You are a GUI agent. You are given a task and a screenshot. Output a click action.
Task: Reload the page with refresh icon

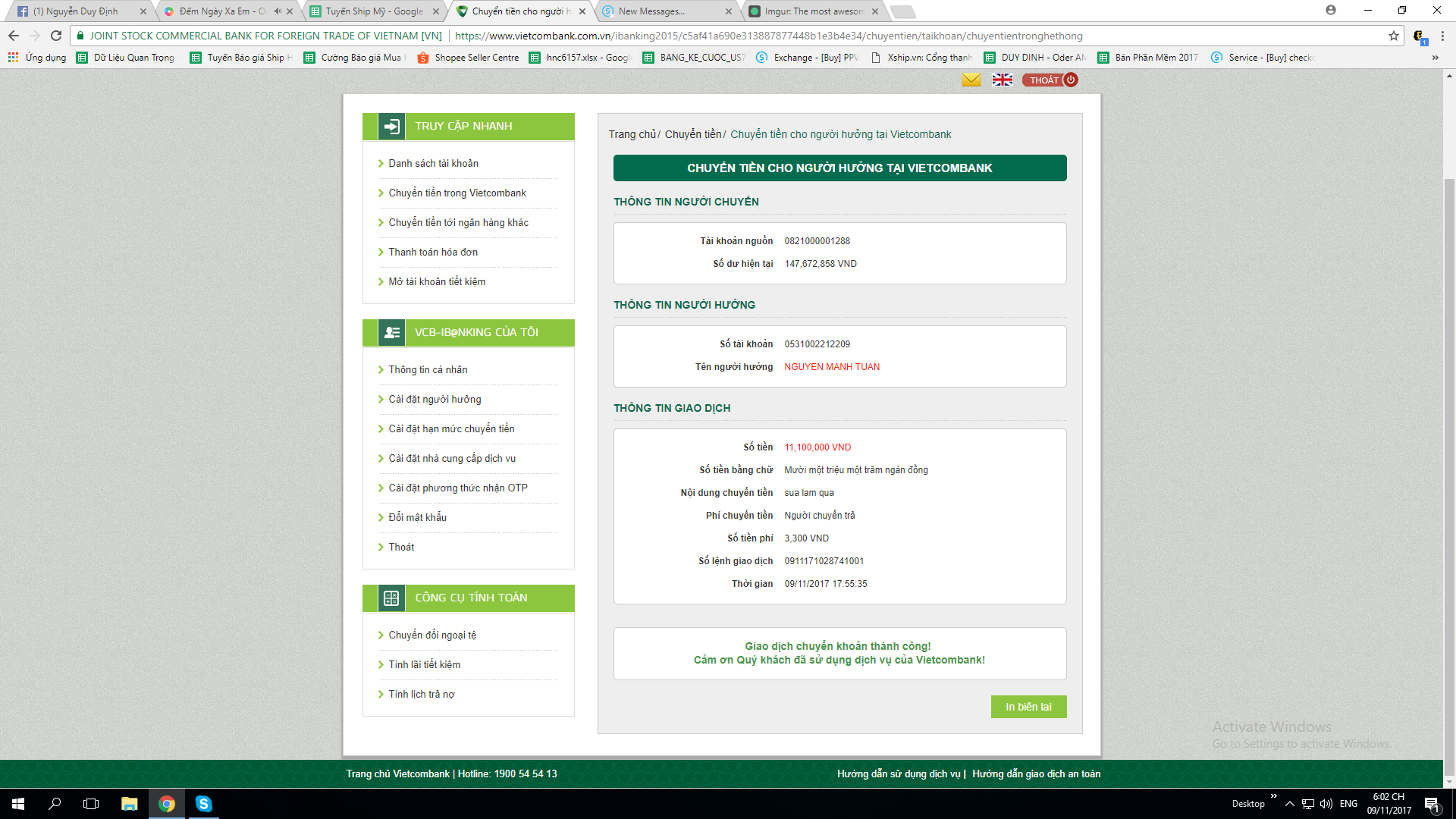click(56, 36)
